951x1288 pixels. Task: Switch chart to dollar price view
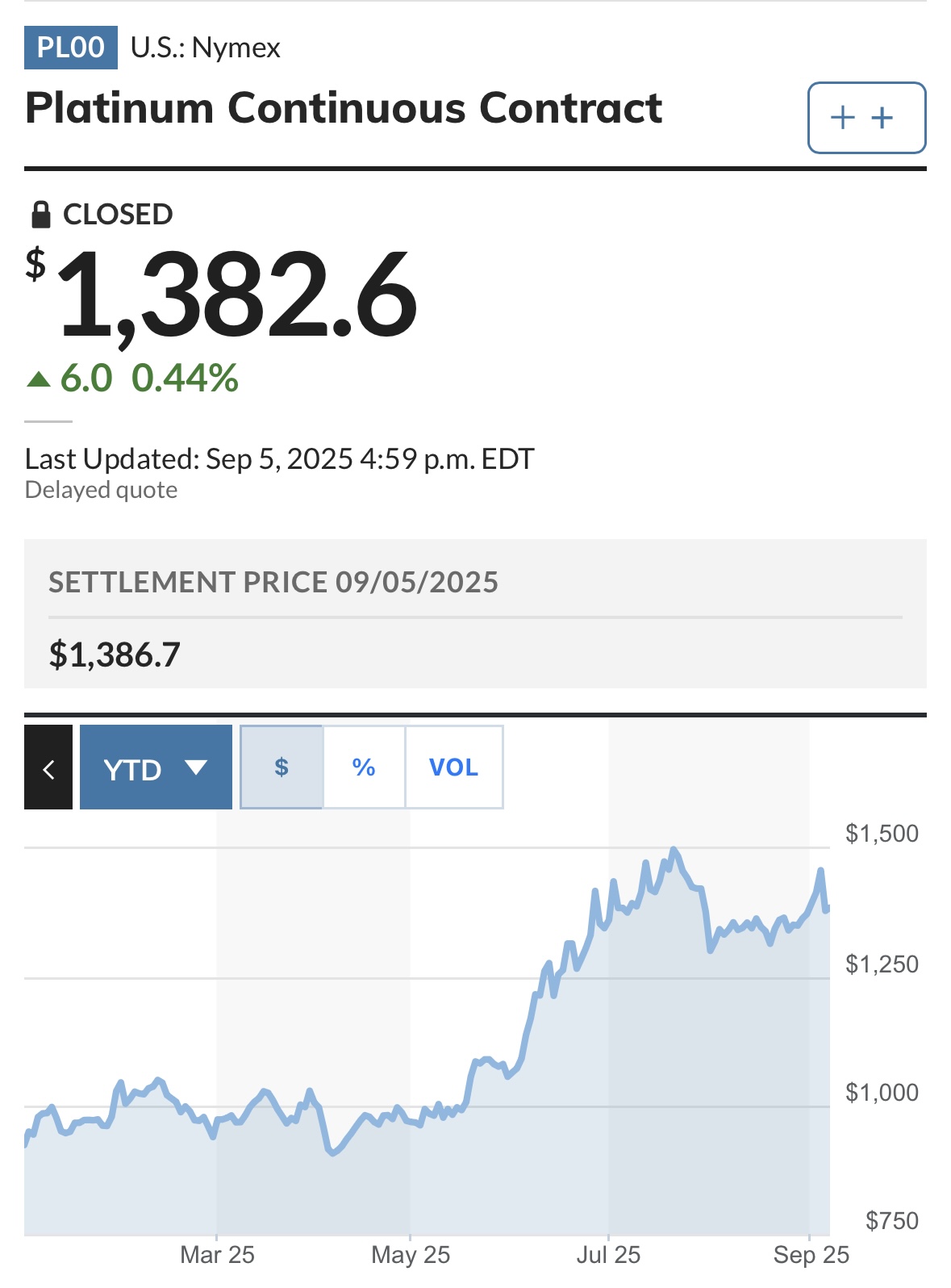click(x=282, y=767)
